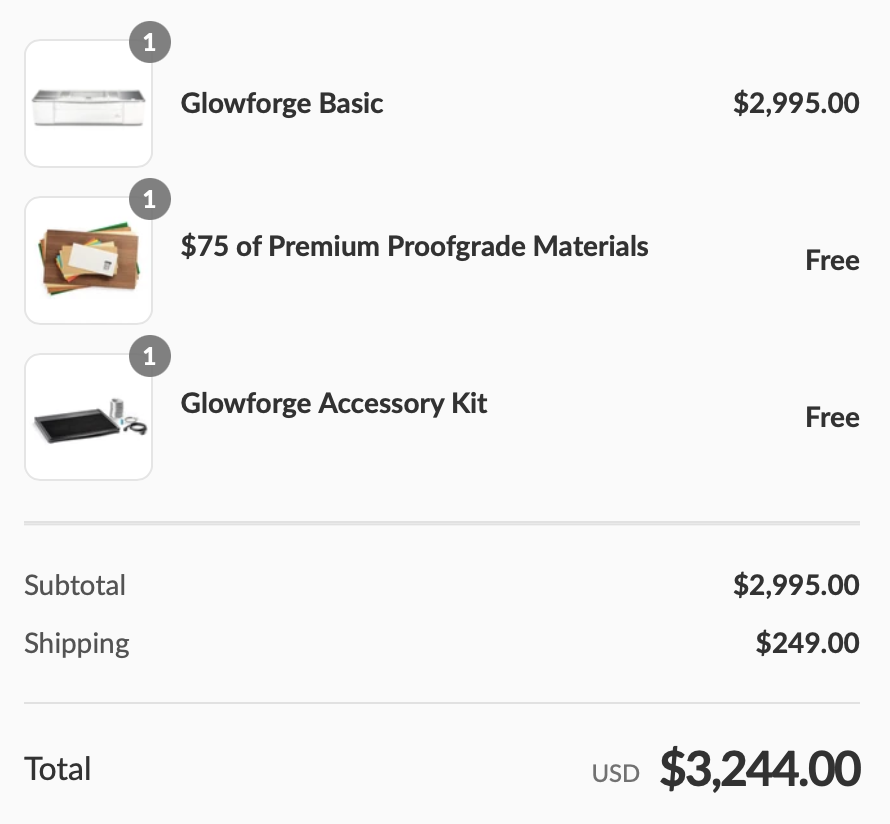The height and width of the screenshot is (824, 890).
Task: Click the $249.00 shipping cost
Action: tap(807, 643)
